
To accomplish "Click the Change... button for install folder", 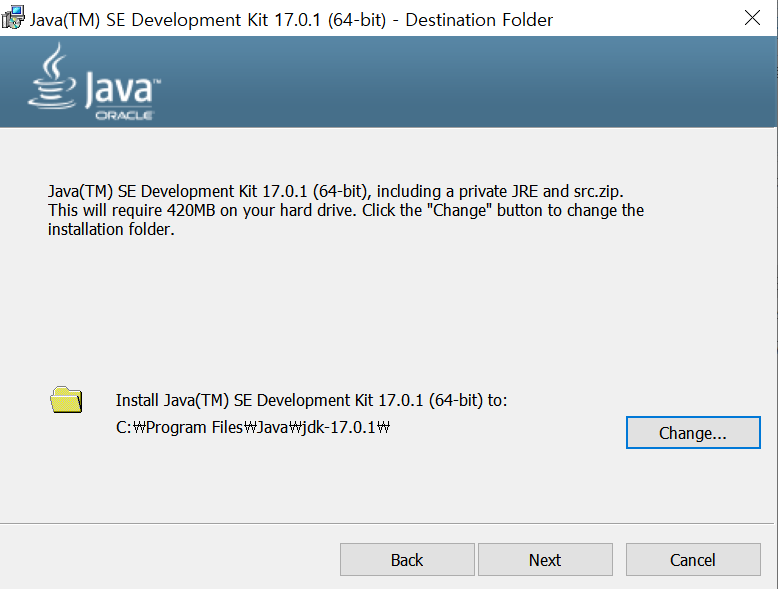I will tap(693, 433).
